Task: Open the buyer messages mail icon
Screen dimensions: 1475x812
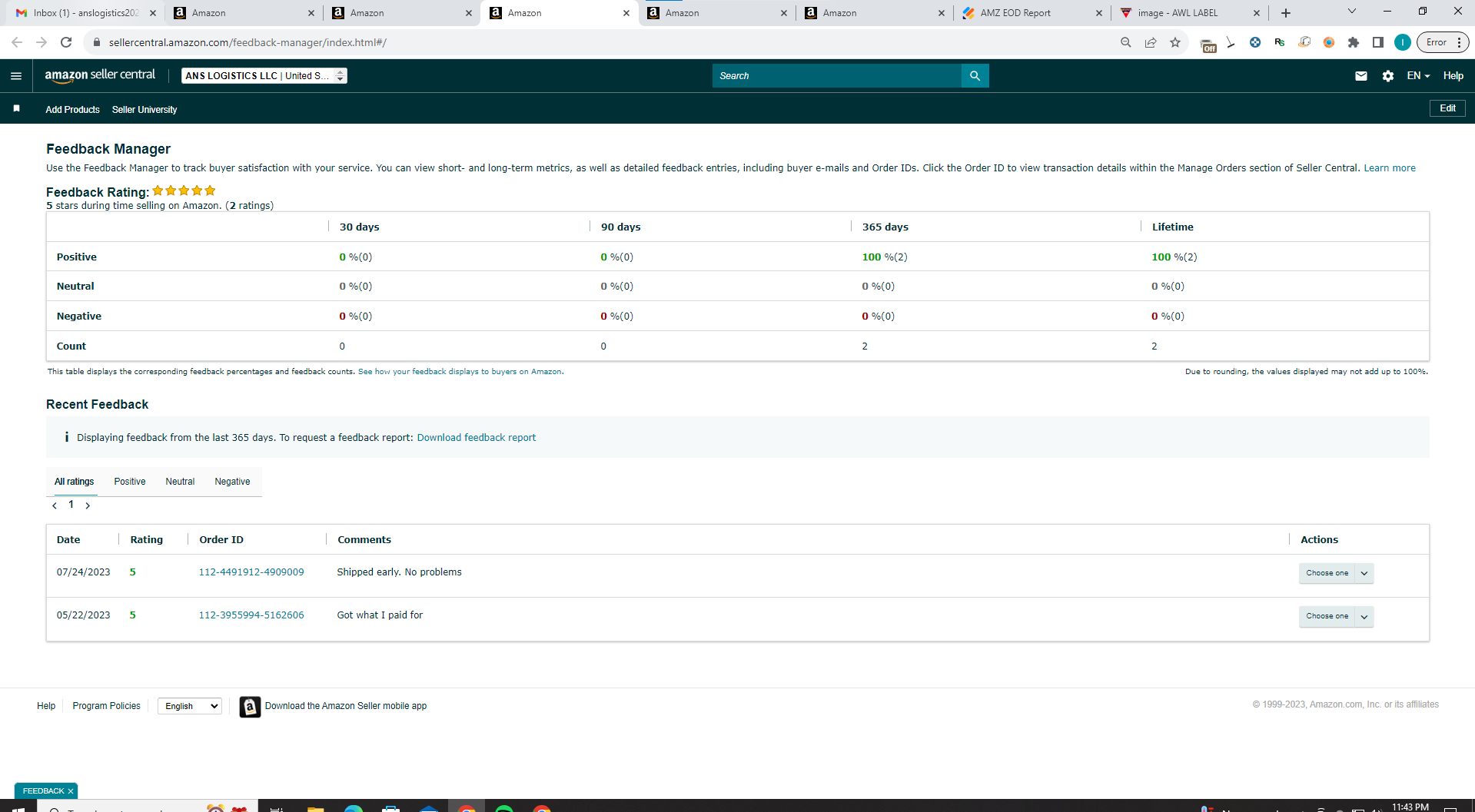Action: tap(1360, 76)
